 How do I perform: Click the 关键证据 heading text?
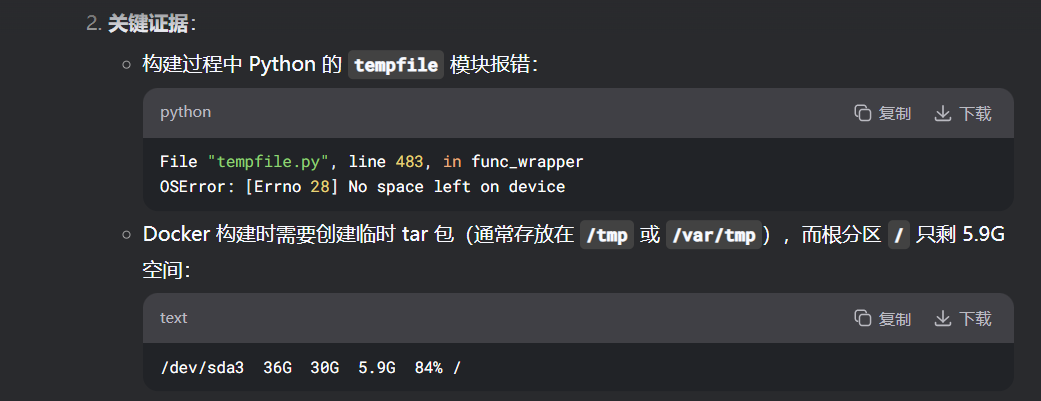(147, 25)
